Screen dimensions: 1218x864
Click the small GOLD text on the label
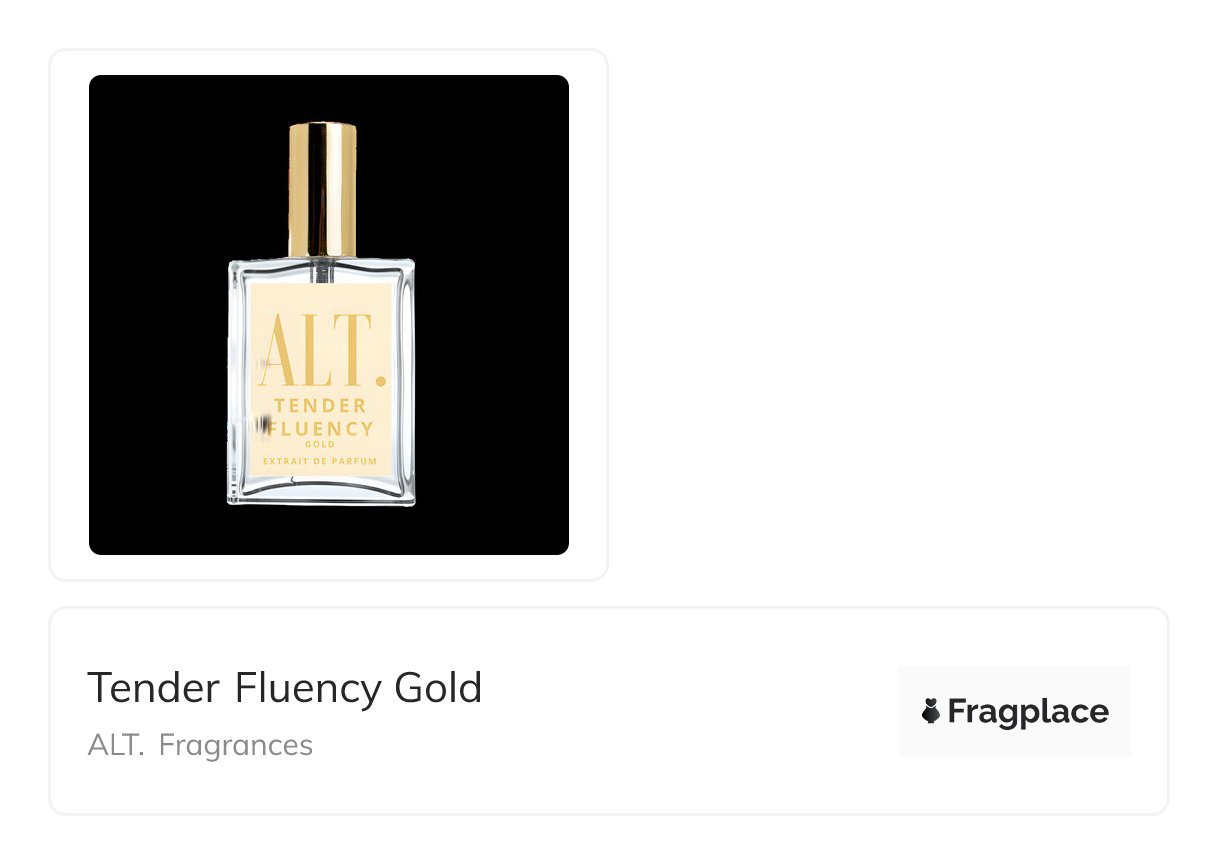[321, 445]
